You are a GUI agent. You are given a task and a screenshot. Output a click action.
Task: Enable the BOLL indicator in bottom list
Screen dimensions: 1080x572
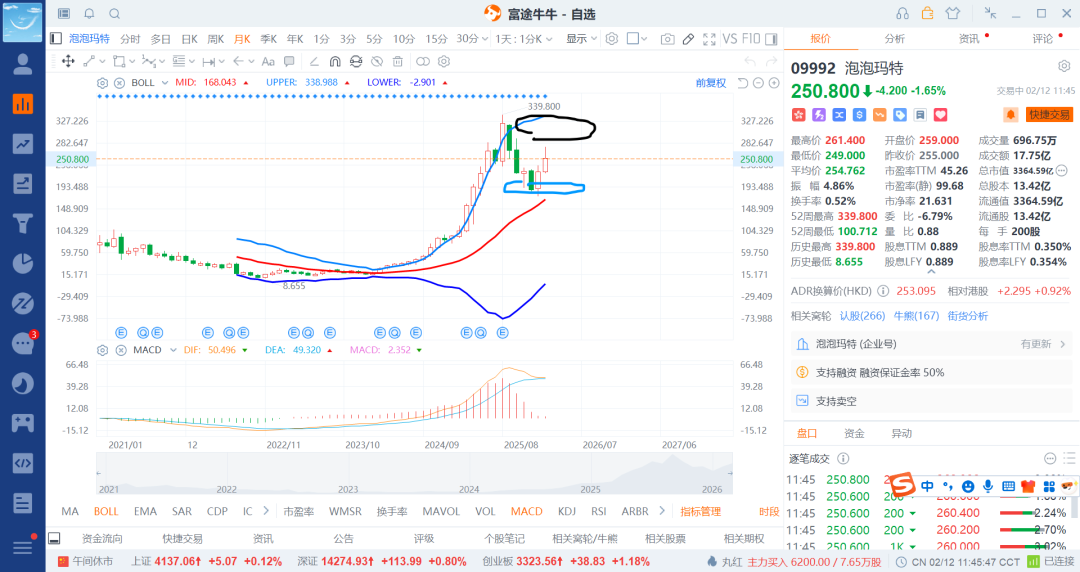[x=106, y=511]
